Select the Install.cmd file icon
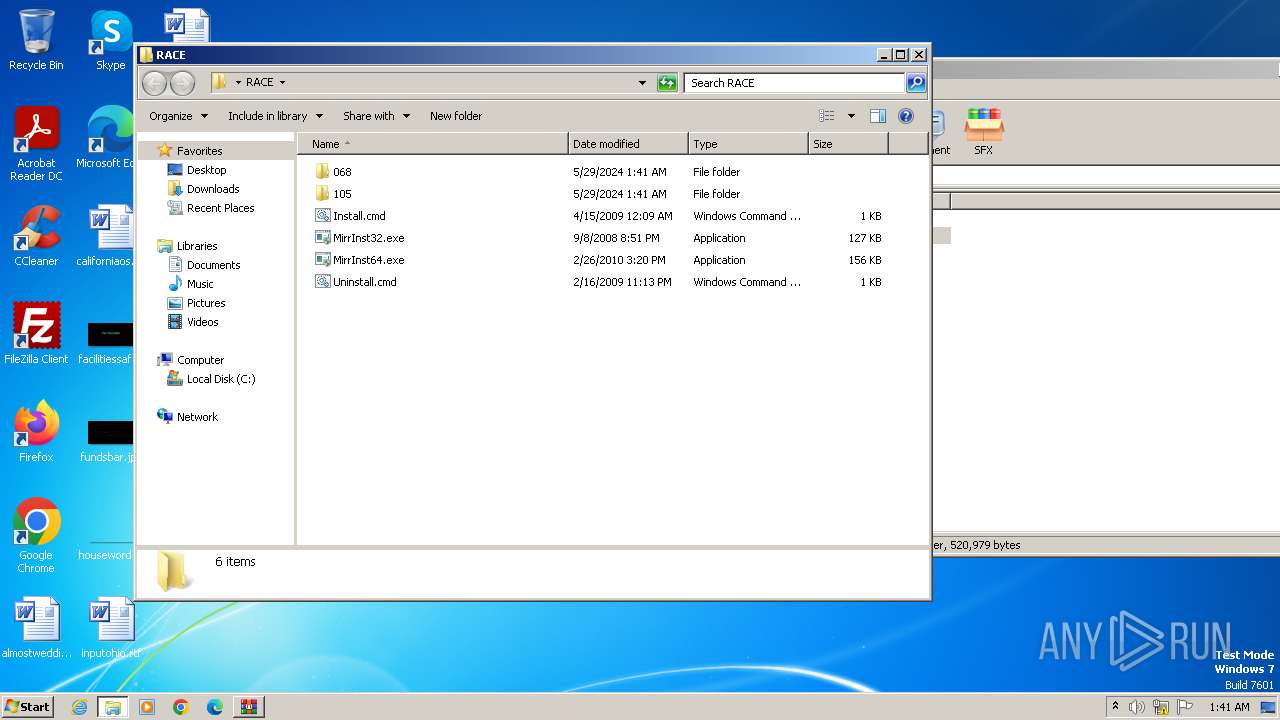 pos(322,216)
